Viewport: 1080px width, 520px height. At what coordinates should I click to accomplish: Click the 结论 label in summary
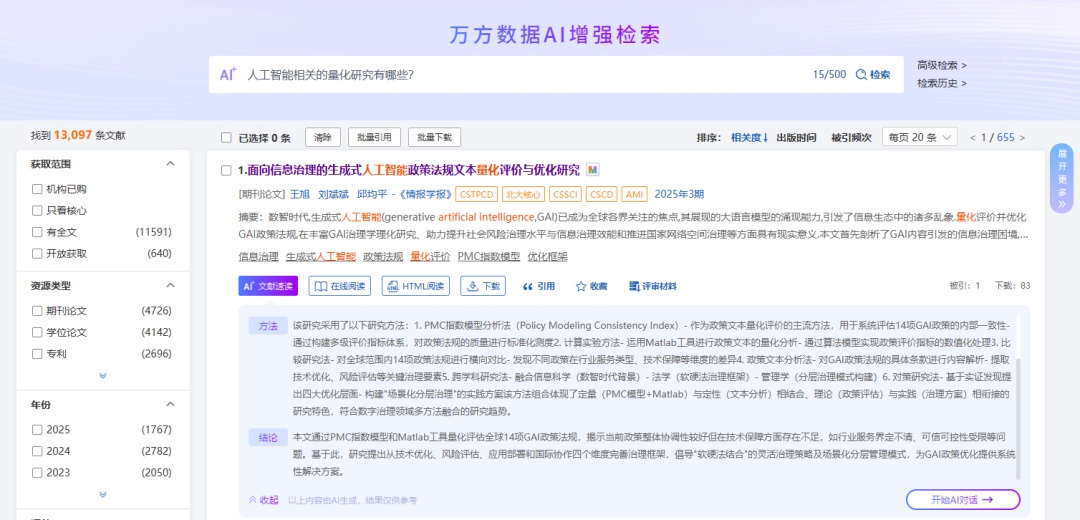pyautogui.click(x=268, y=437)
